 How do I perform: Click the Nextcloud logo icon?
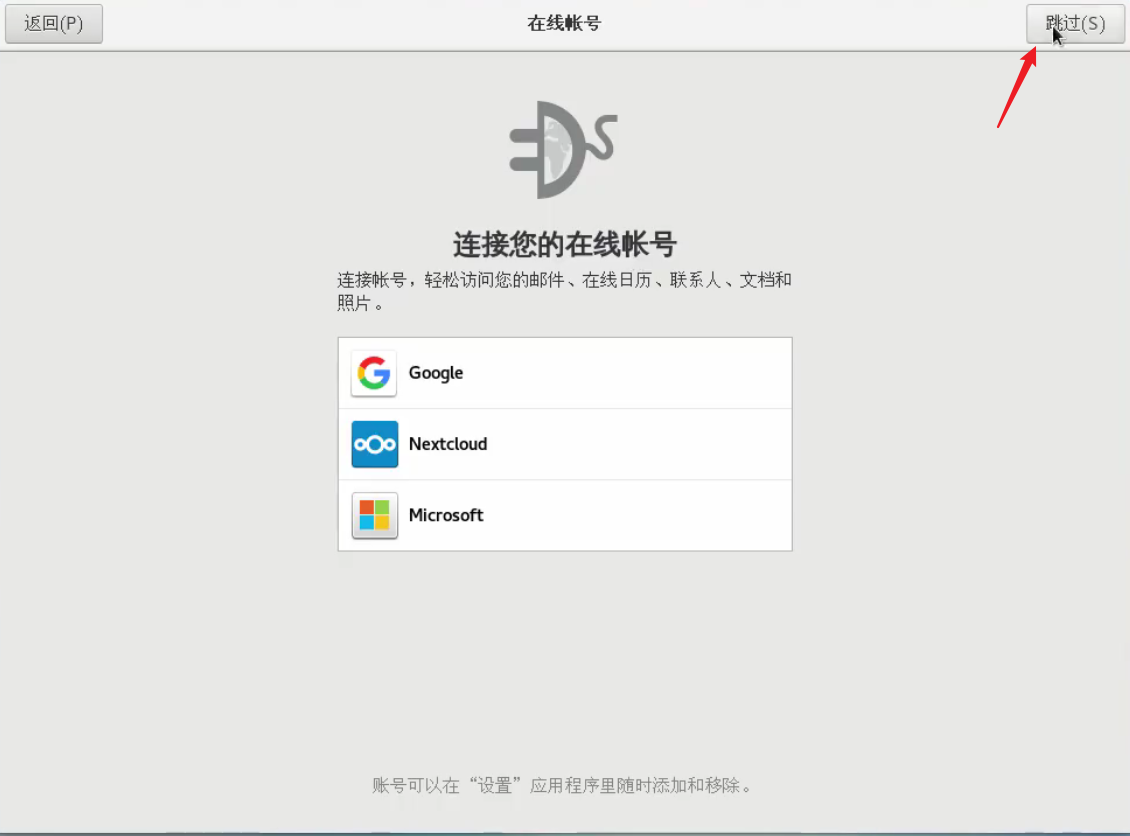pos(374,444)
